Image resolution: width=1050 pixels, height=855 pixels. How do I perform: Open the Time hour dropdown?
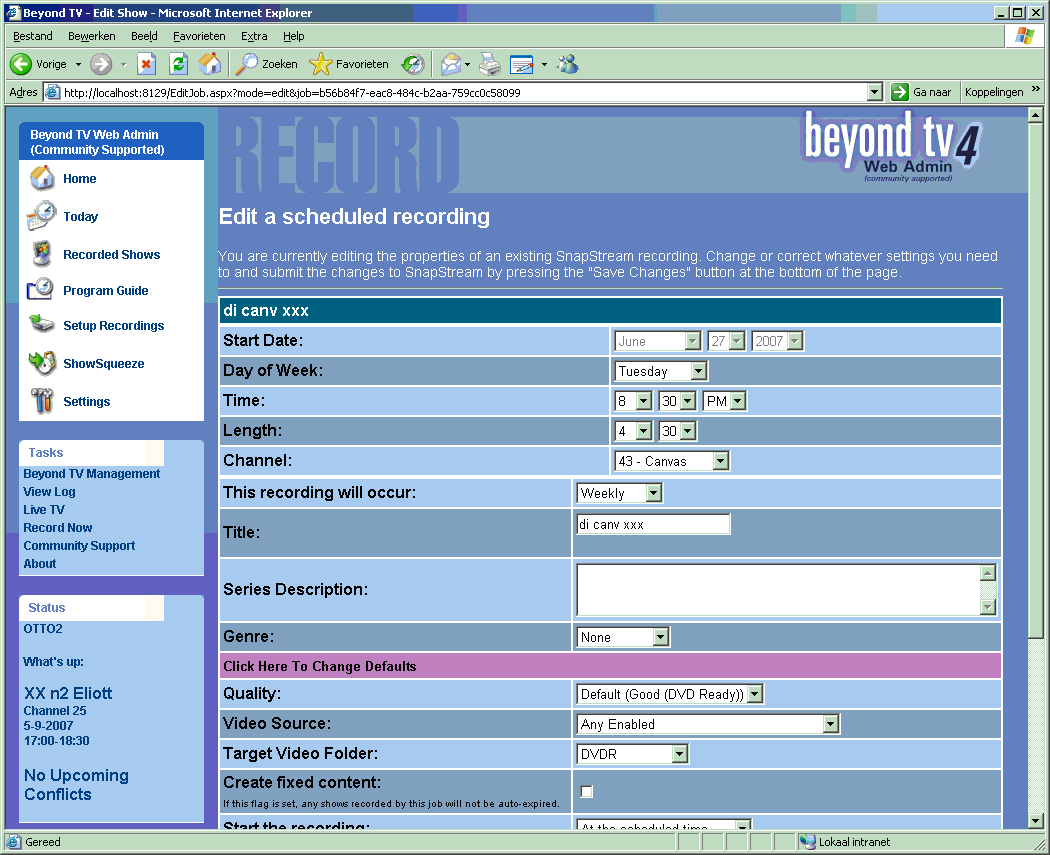tap(633, 401)
